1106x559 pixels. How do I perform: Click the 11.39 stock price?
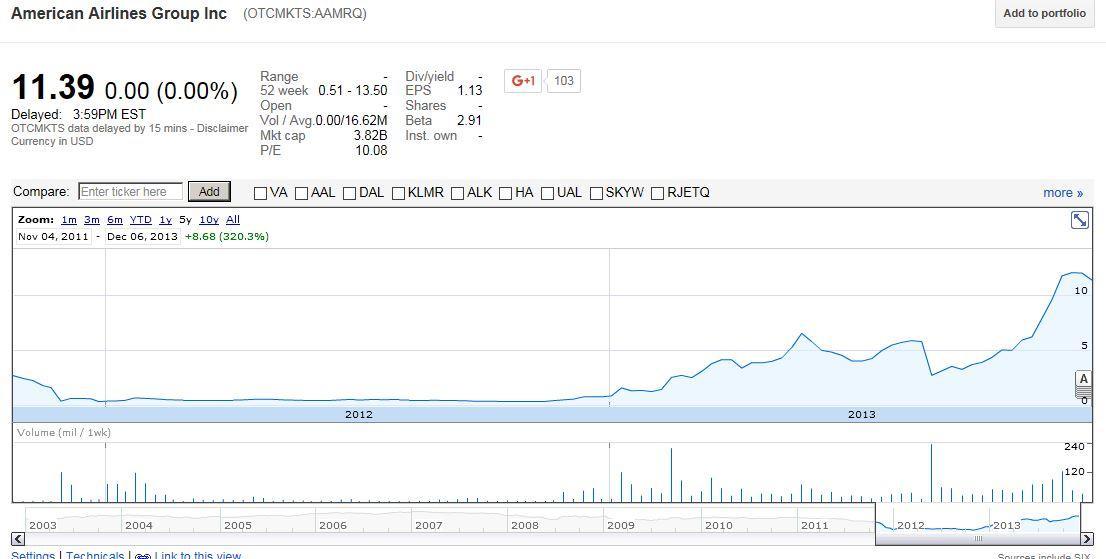coord(53,87)
